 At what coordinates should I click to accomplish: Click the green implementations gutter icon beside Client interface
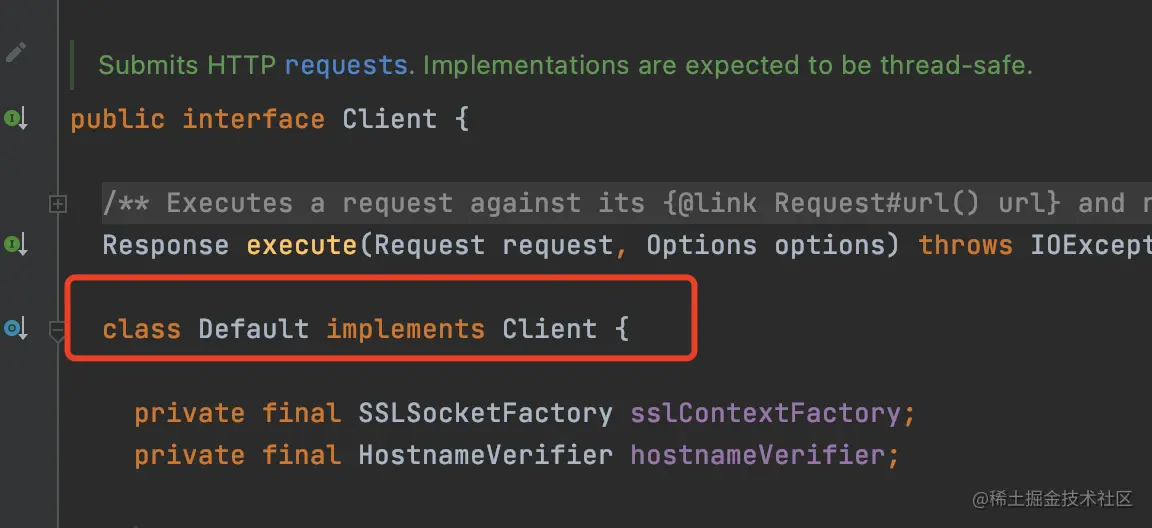[x=16, y=117]
